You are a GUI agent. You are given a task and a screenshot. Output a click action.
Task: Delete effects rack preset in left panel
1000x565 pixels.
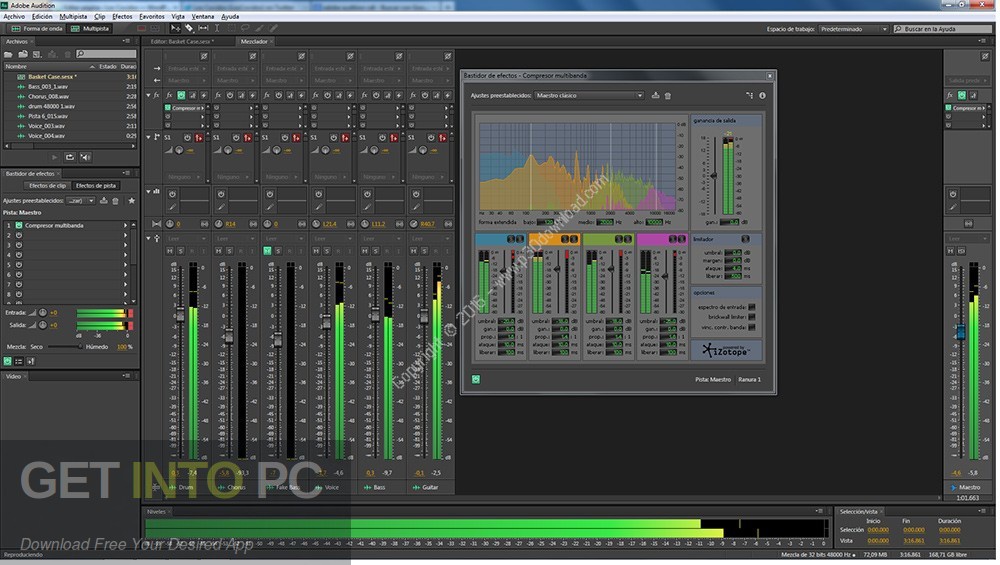click(115, 201)
